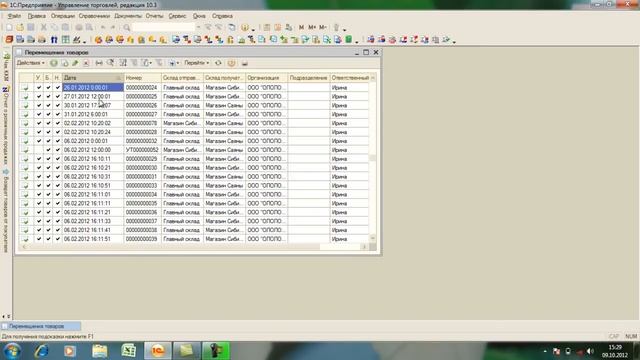Image resolution: width=640 pixels, height=360 pixels.
Task: Open the dropdown before the Перейти button
Action: point(173,63)
